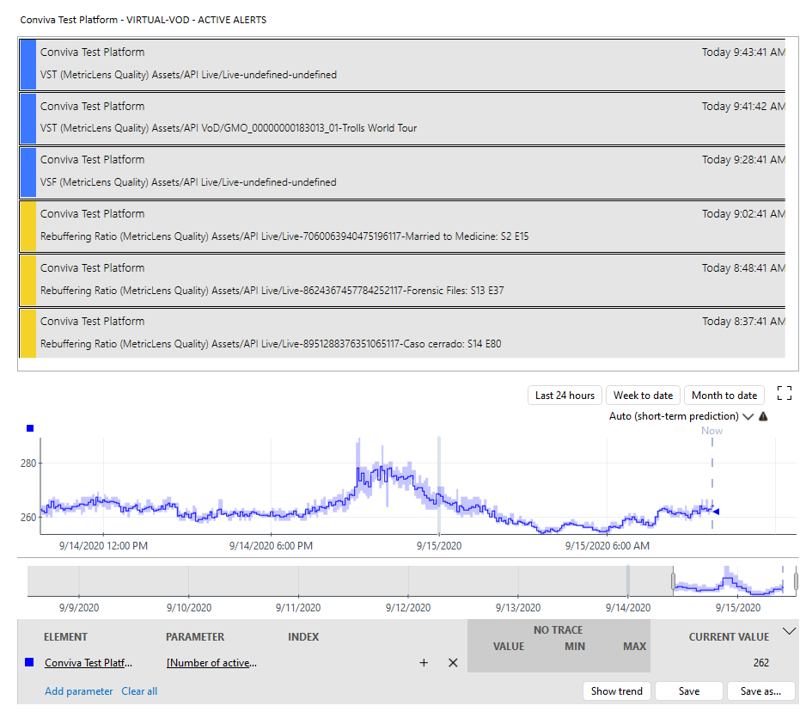The image size is (806, 712).
Task: Click the Save button
Action: click(x=689, y=691)
